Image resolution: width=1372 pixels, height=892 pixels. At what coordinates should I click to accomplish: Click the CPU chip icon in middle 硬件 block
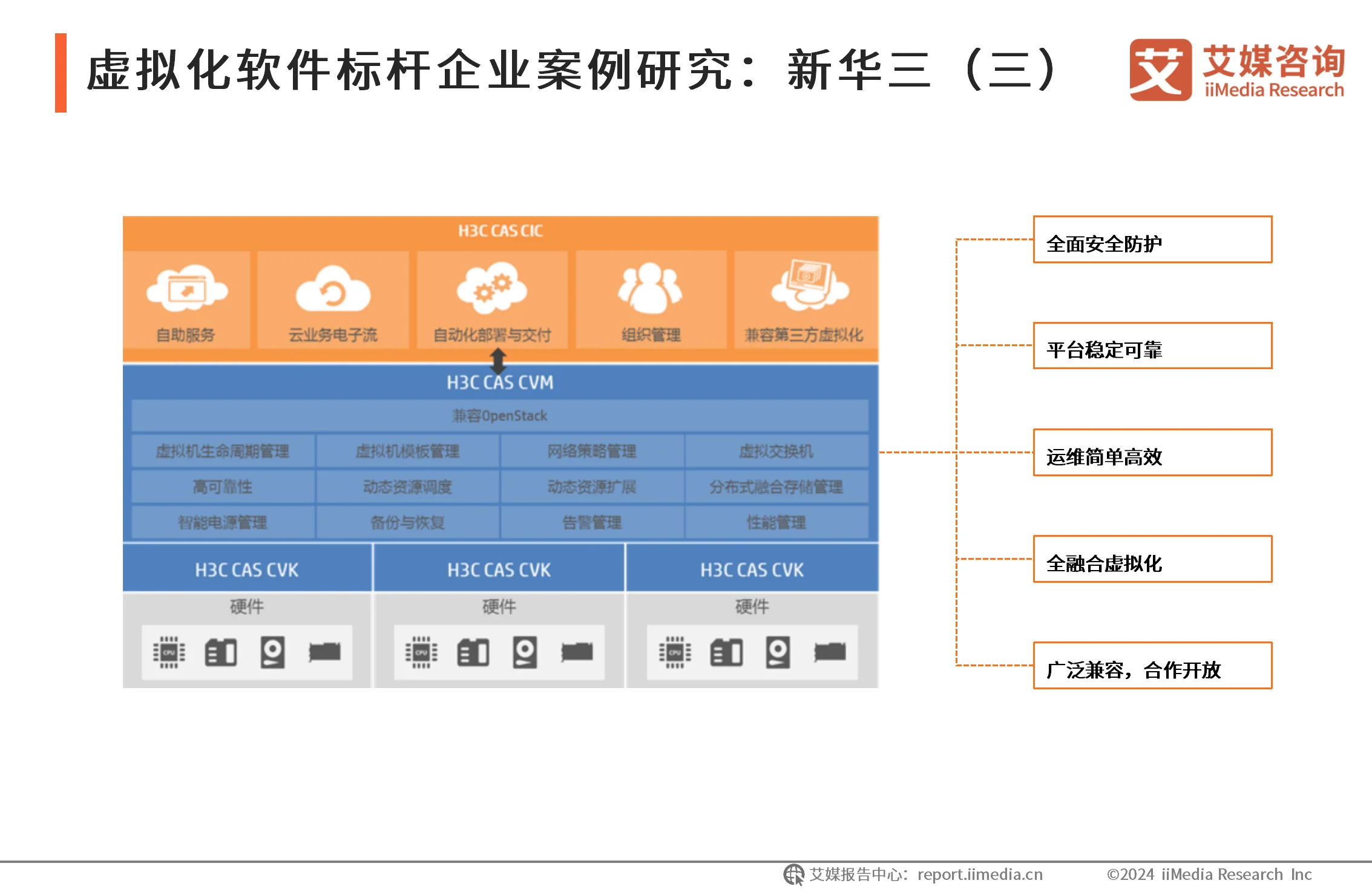[x=422, y=652]
